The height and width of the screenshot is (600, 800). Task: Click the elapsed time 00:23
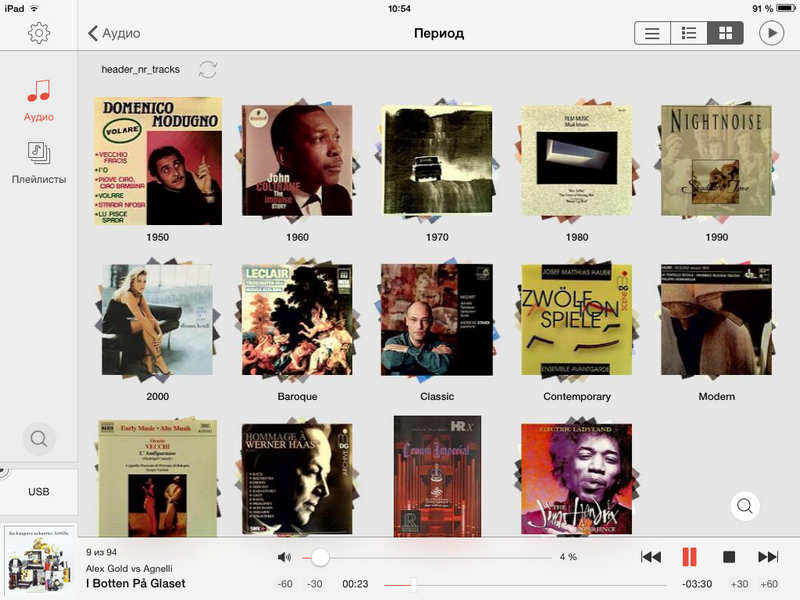click(355, 584)
